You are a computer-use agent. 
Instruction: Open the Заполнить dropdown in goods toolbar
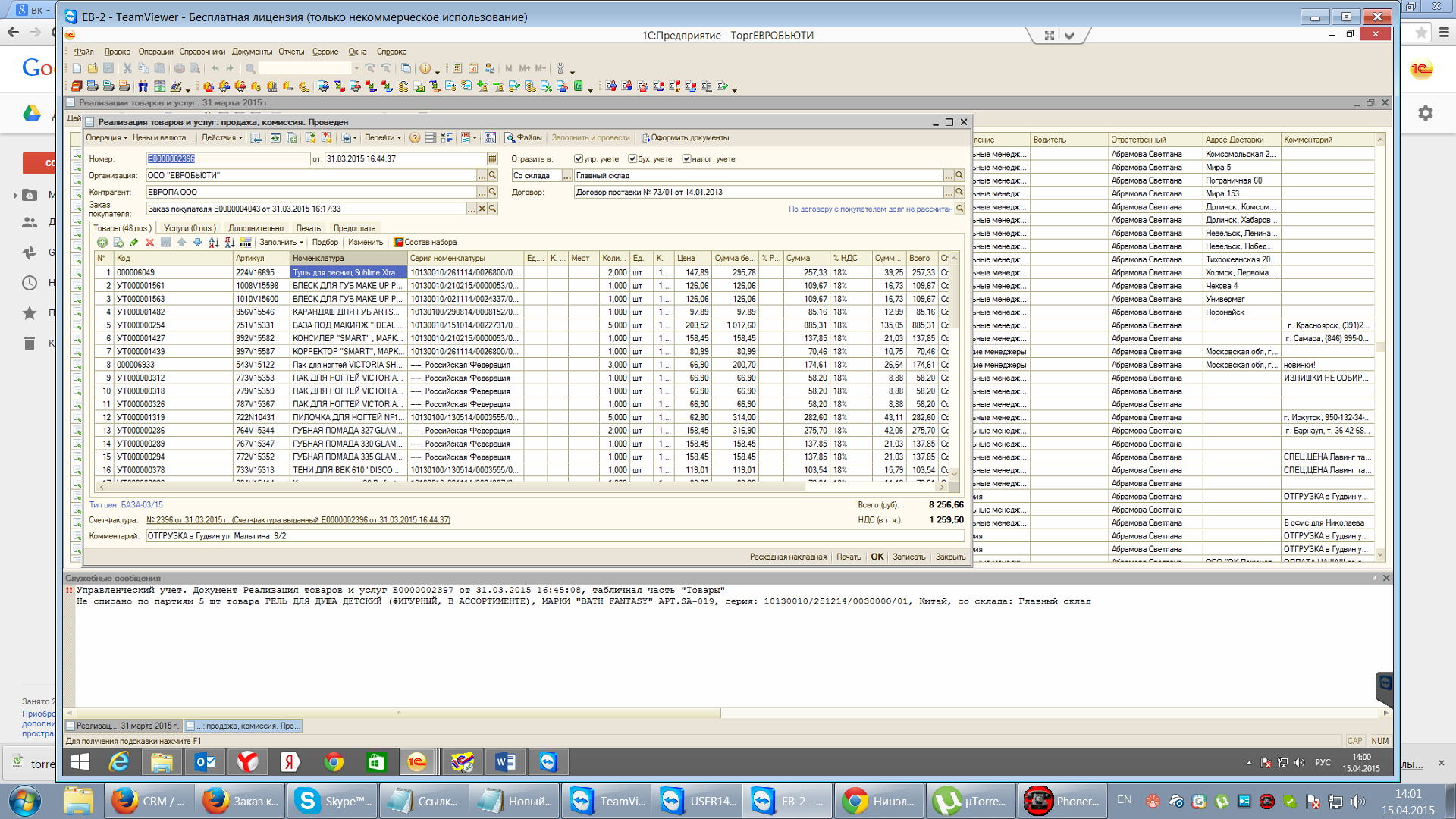(x=281, y=243)
